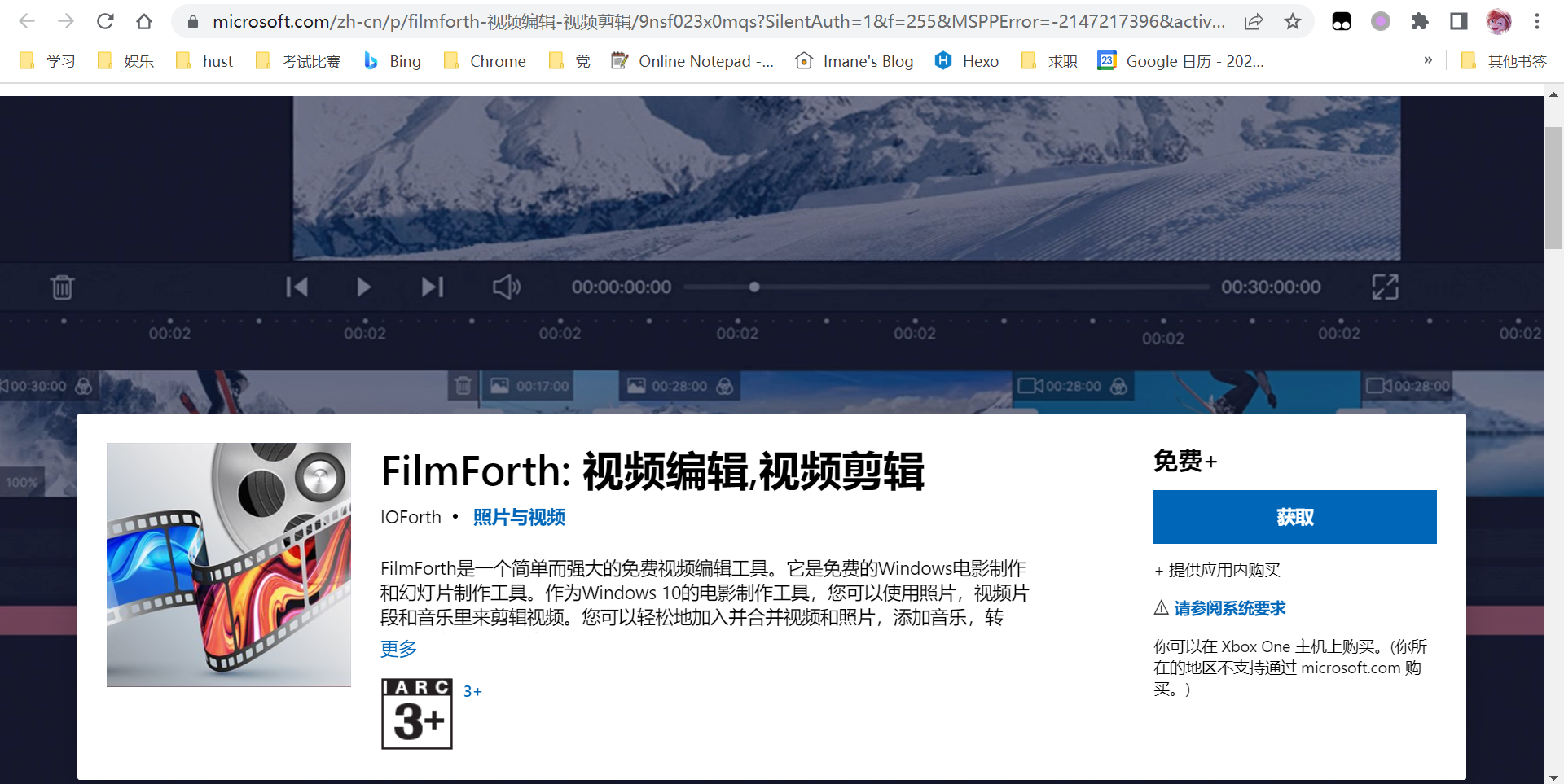Click the 00:00:00:00 current time text
The width and height of the screenshot is (1564, 784).
(622, 287)
